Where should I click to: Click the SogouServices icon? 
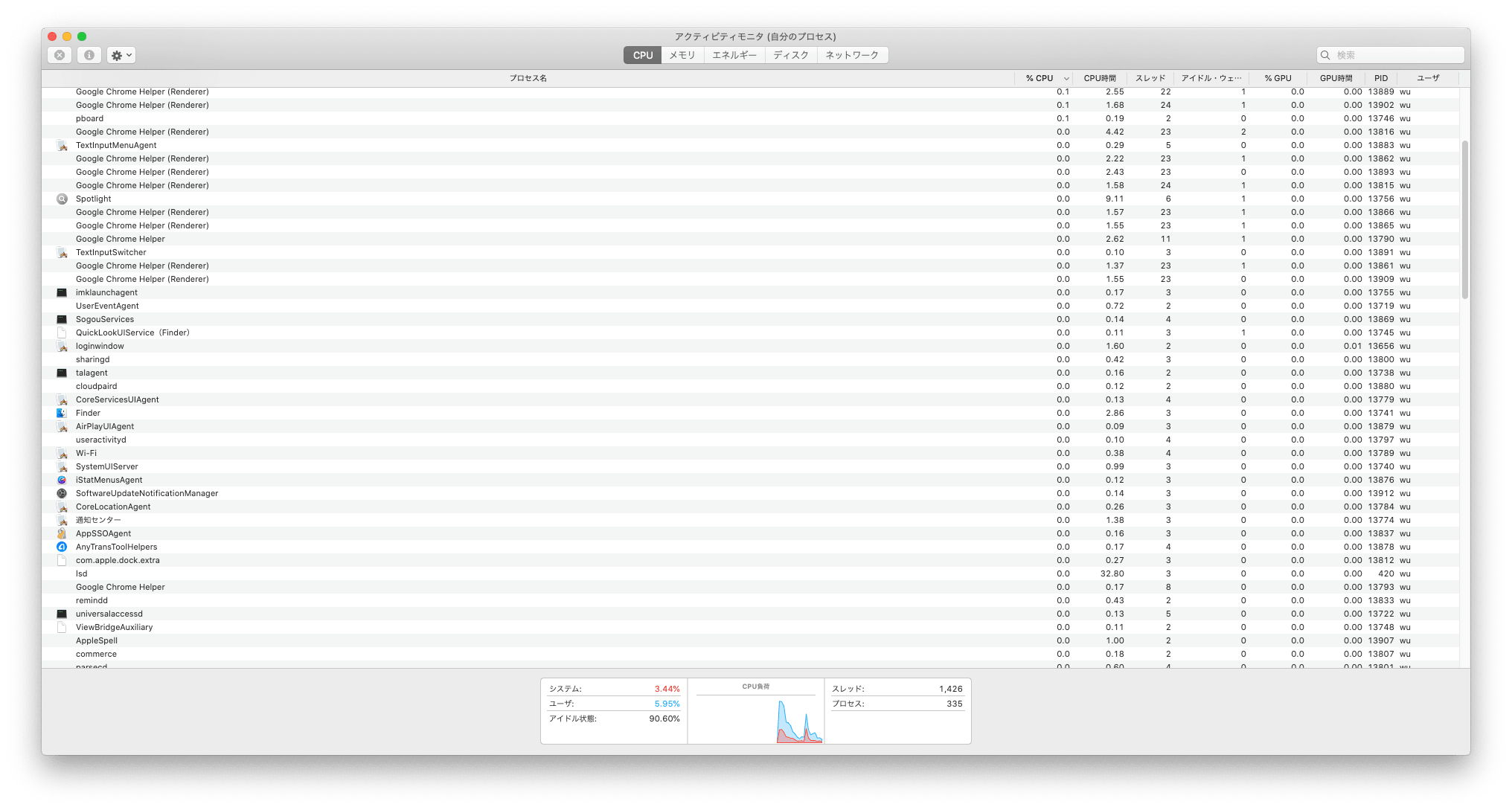[62, 319]
